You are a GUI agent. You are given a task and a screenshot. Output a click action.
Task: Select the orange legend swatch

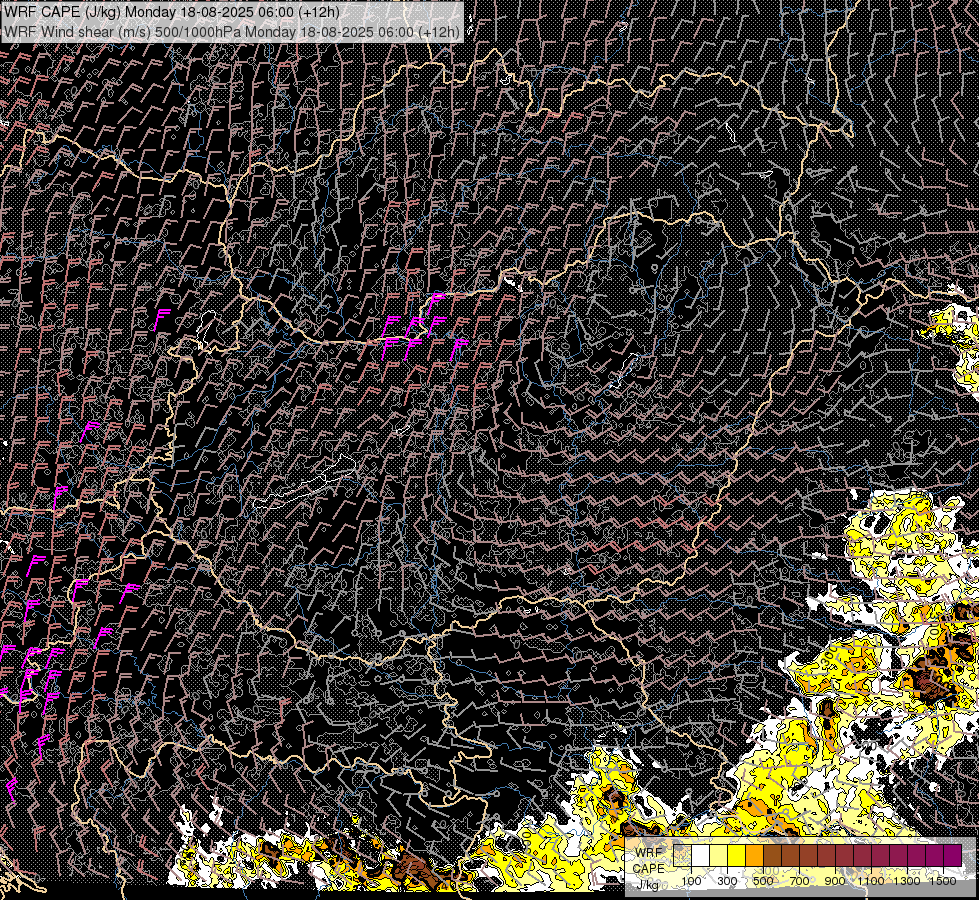pyautogui.click(x=754, y=855)
